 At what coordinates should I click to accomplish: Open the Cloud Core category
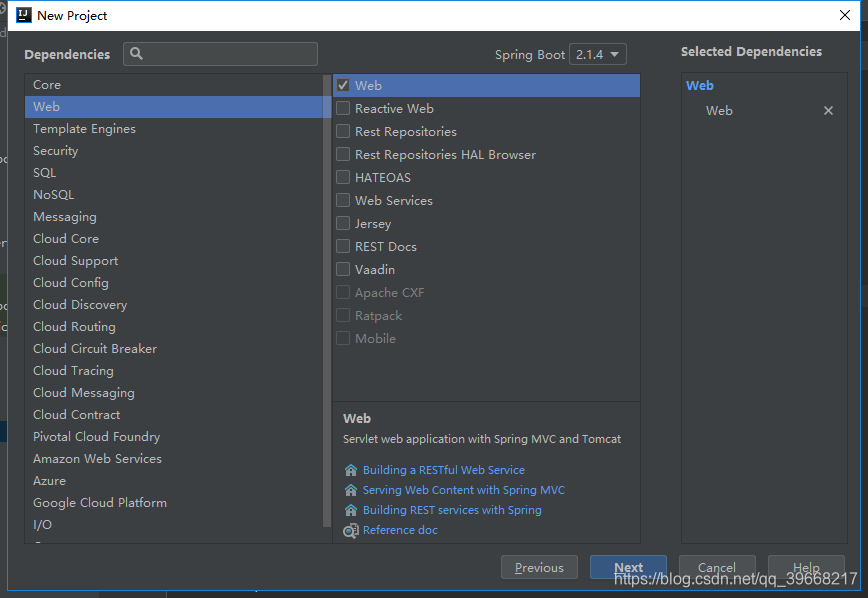174,239
